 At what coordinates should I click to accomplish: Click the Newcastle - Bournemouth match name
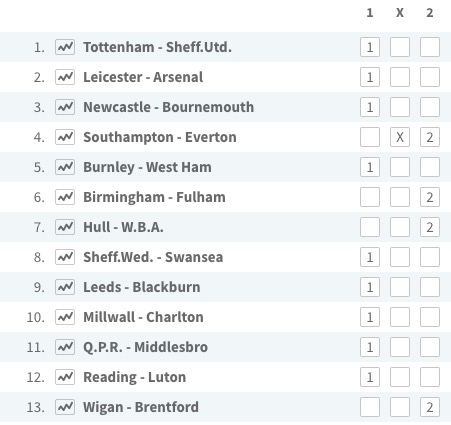168,107
